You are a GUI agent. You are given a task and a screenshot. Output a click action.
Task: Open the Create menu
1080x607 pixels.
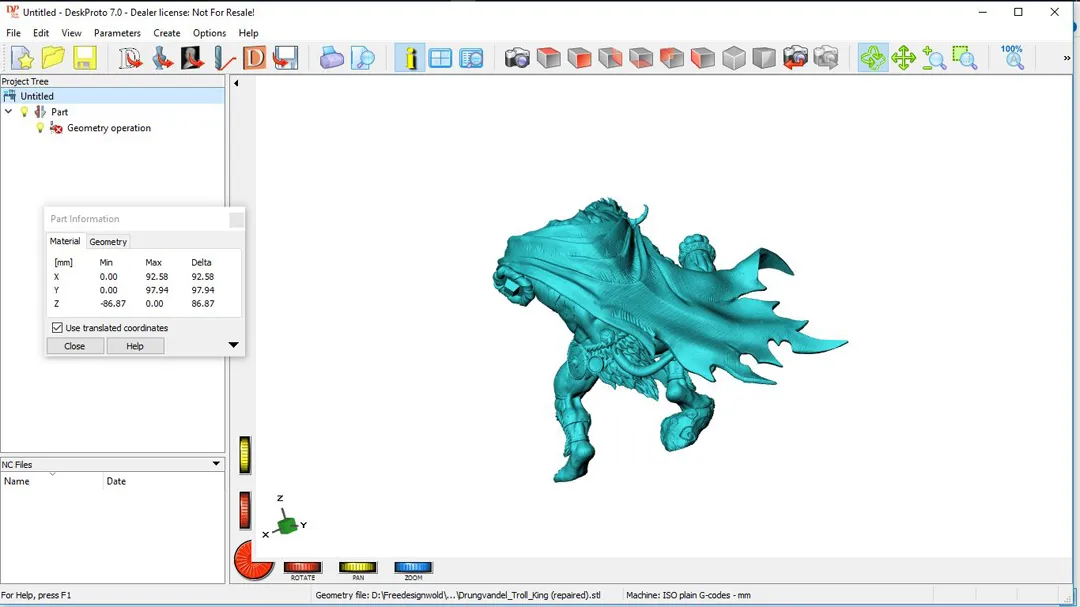coord(167,33)
